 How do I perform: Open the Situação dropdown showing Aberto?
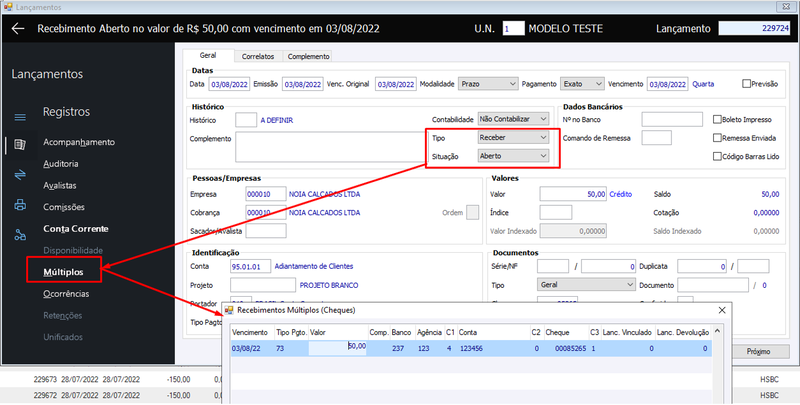(x=513, y=156)
